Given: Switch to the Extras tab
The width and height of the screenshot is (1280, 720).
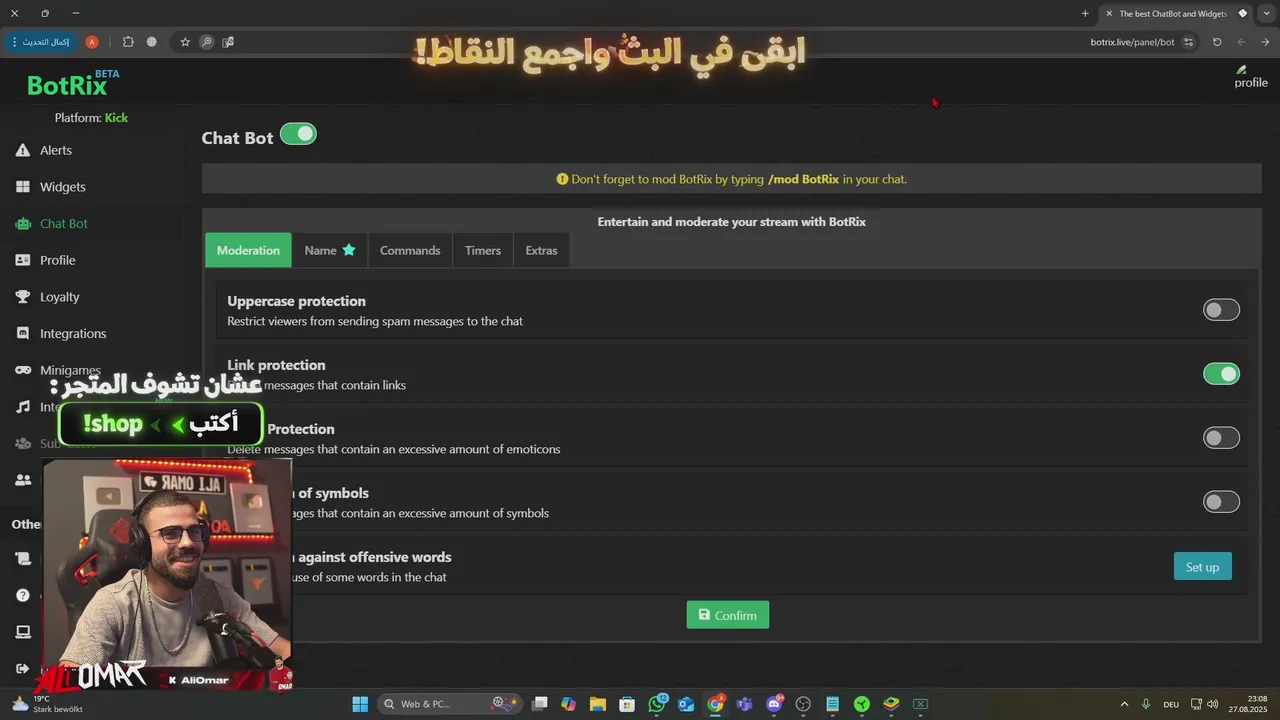Looking at the screenshot, I should 541,250.
